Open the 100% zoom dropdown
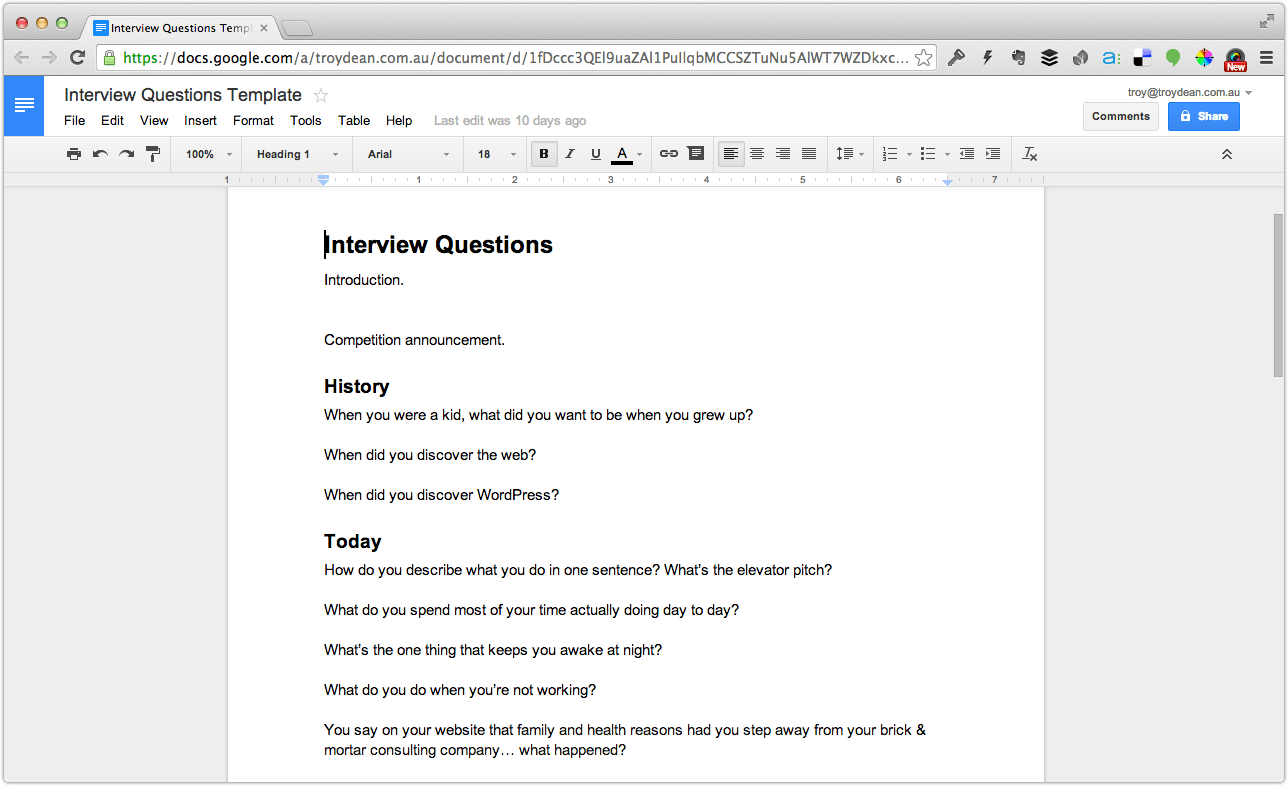This screenshot has height=786, width=1288. [x=208, y=154]
